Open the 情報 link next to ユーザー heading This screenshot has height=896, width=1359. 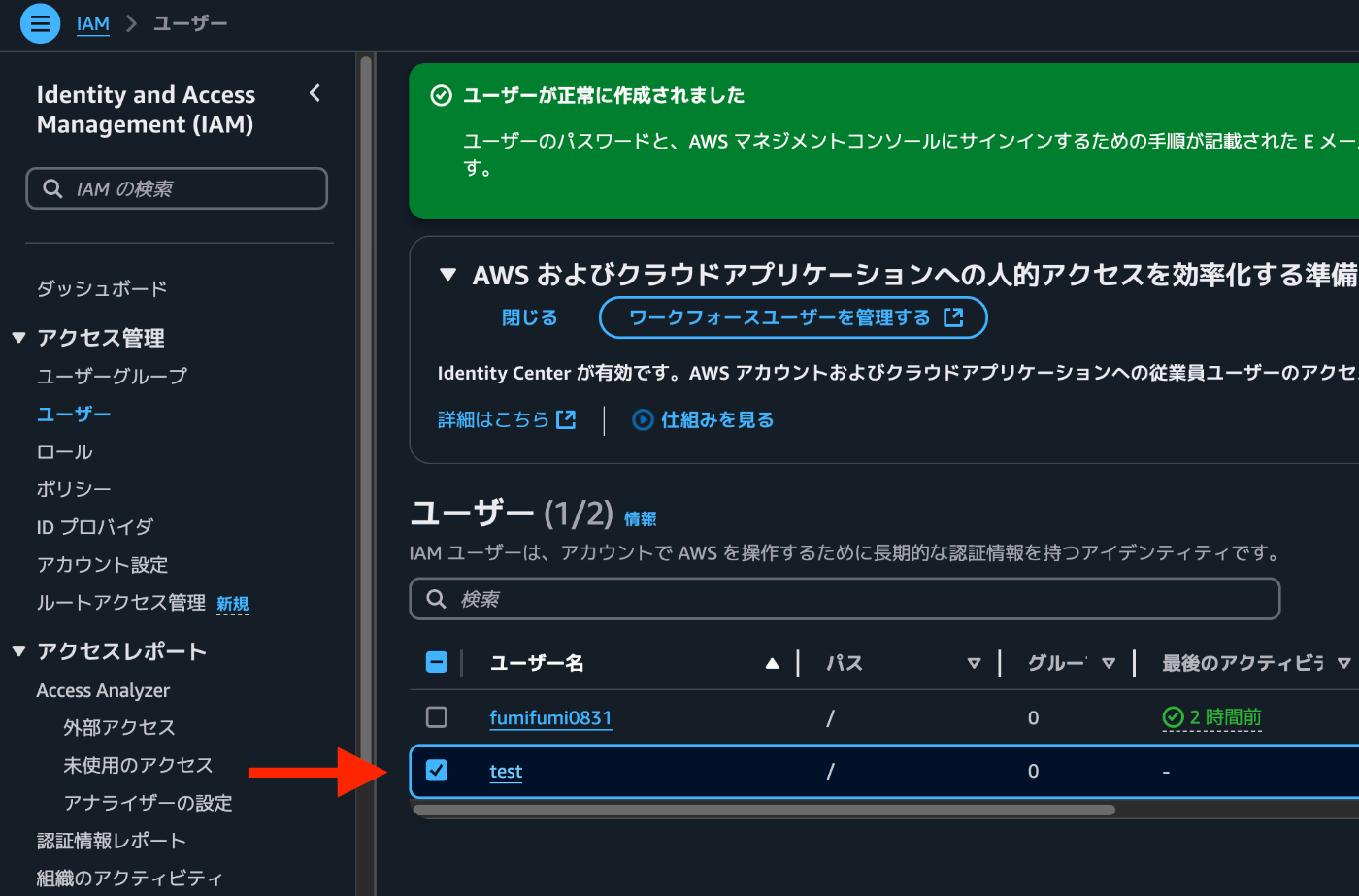click(x=640, y=518)
